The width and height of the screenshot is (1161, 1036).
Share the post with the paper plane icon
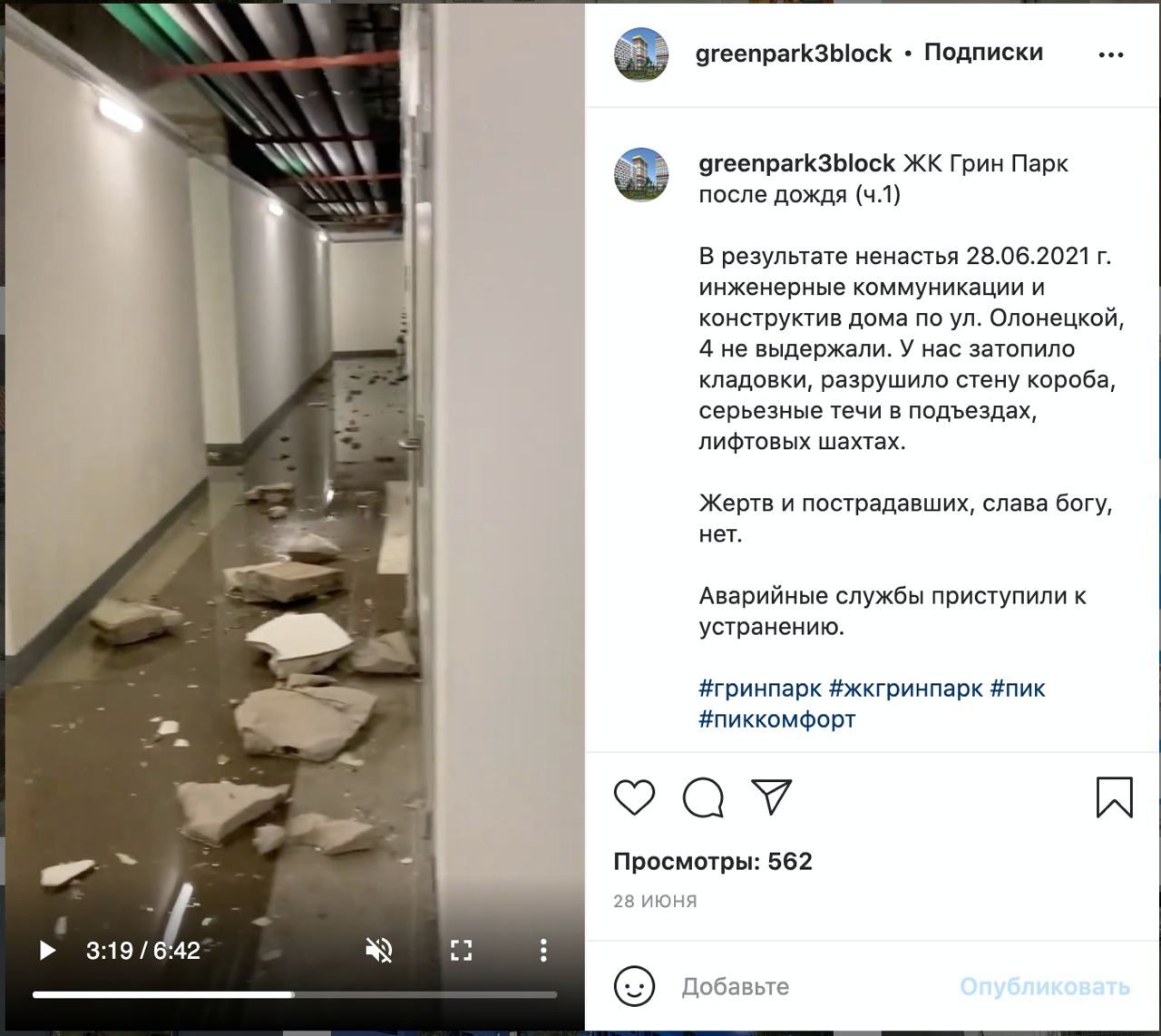coord(772,797)
